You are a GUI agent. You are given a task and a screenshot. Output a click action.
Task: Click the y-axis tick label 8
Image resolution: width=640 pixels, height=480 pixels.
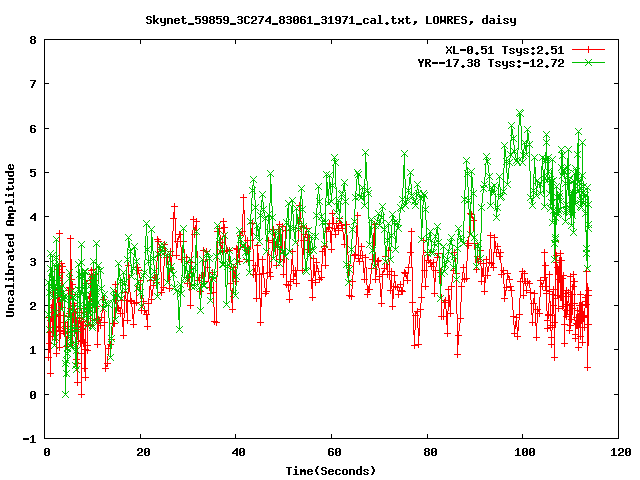(33, 40)
